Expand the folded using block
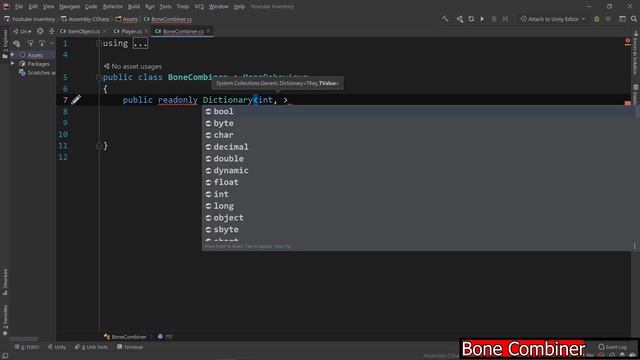640x360 pixels. [140, 43]
